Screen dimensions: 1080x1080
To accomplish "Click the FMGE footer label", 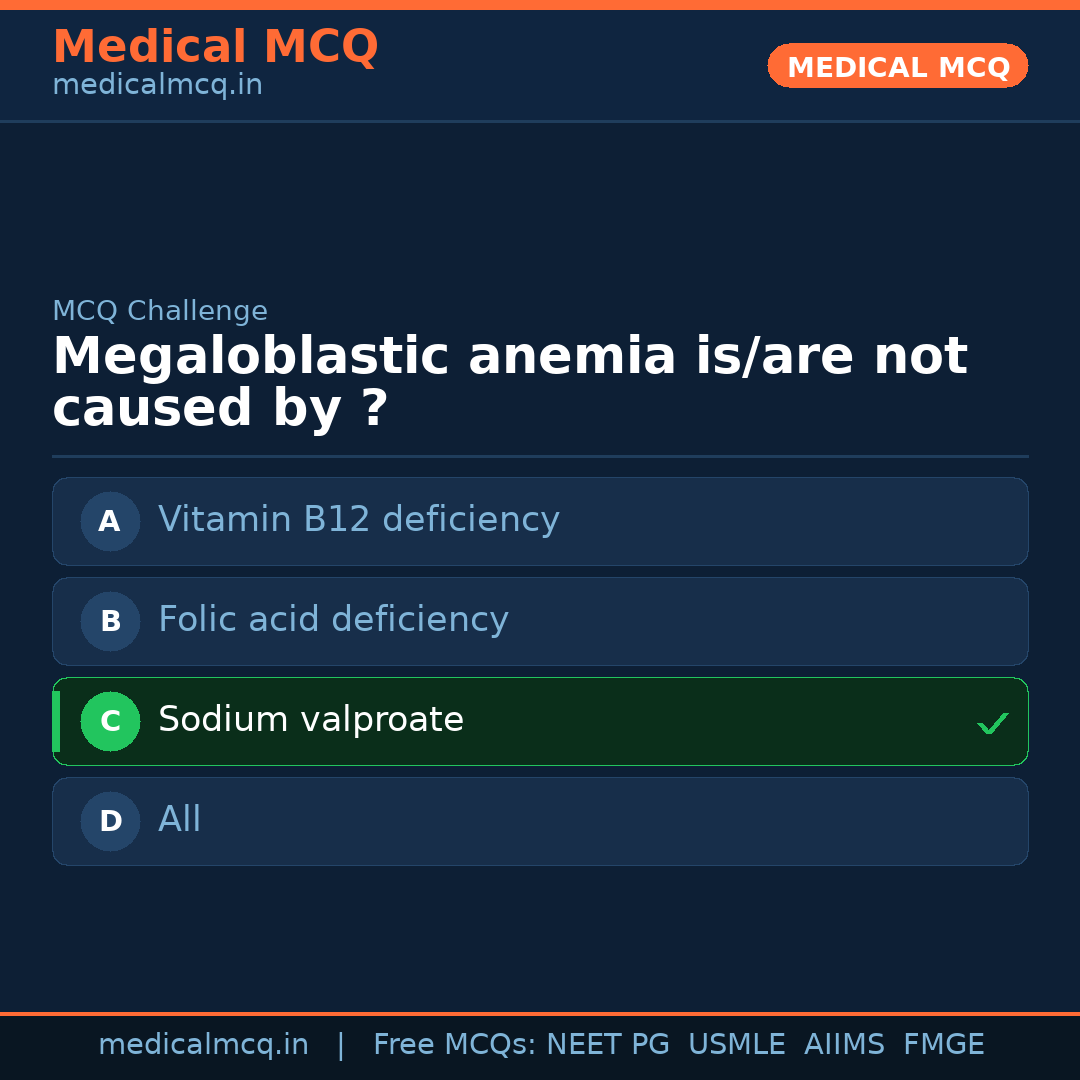I will 943,1045.
